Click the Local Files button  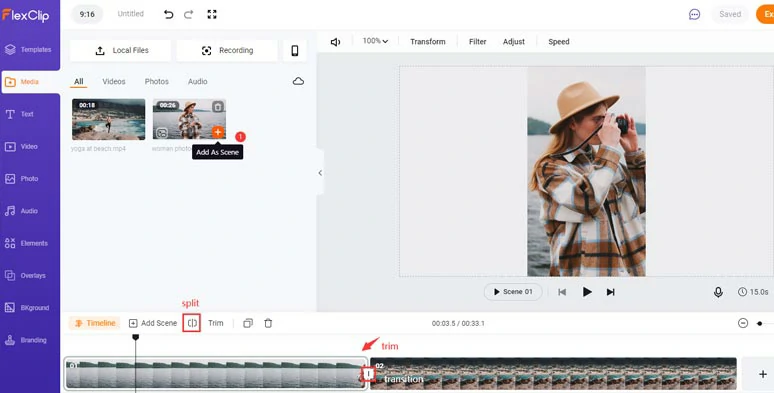[120, 50]
